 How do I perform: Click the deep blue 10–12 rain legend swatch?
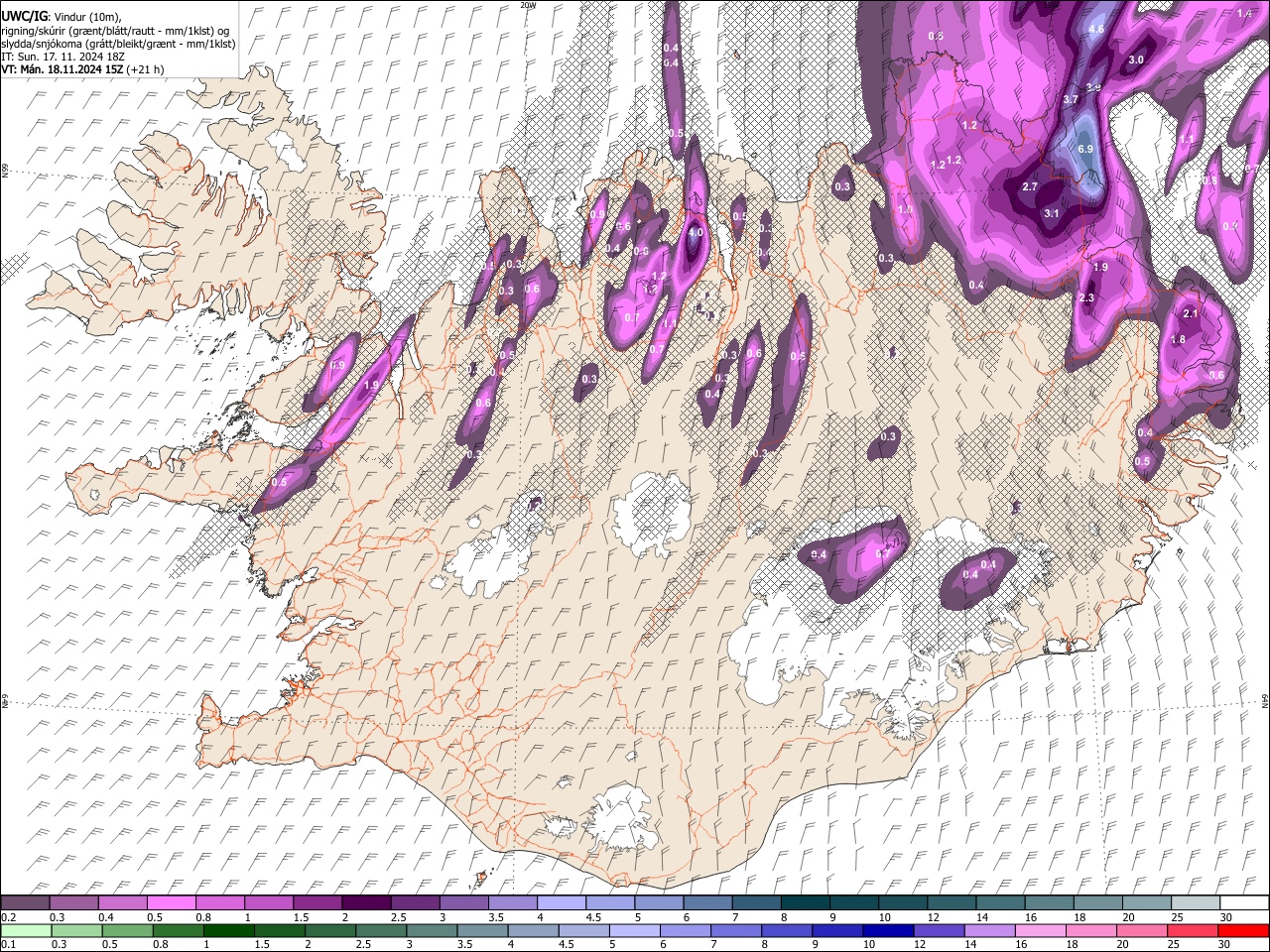[887, 930]
